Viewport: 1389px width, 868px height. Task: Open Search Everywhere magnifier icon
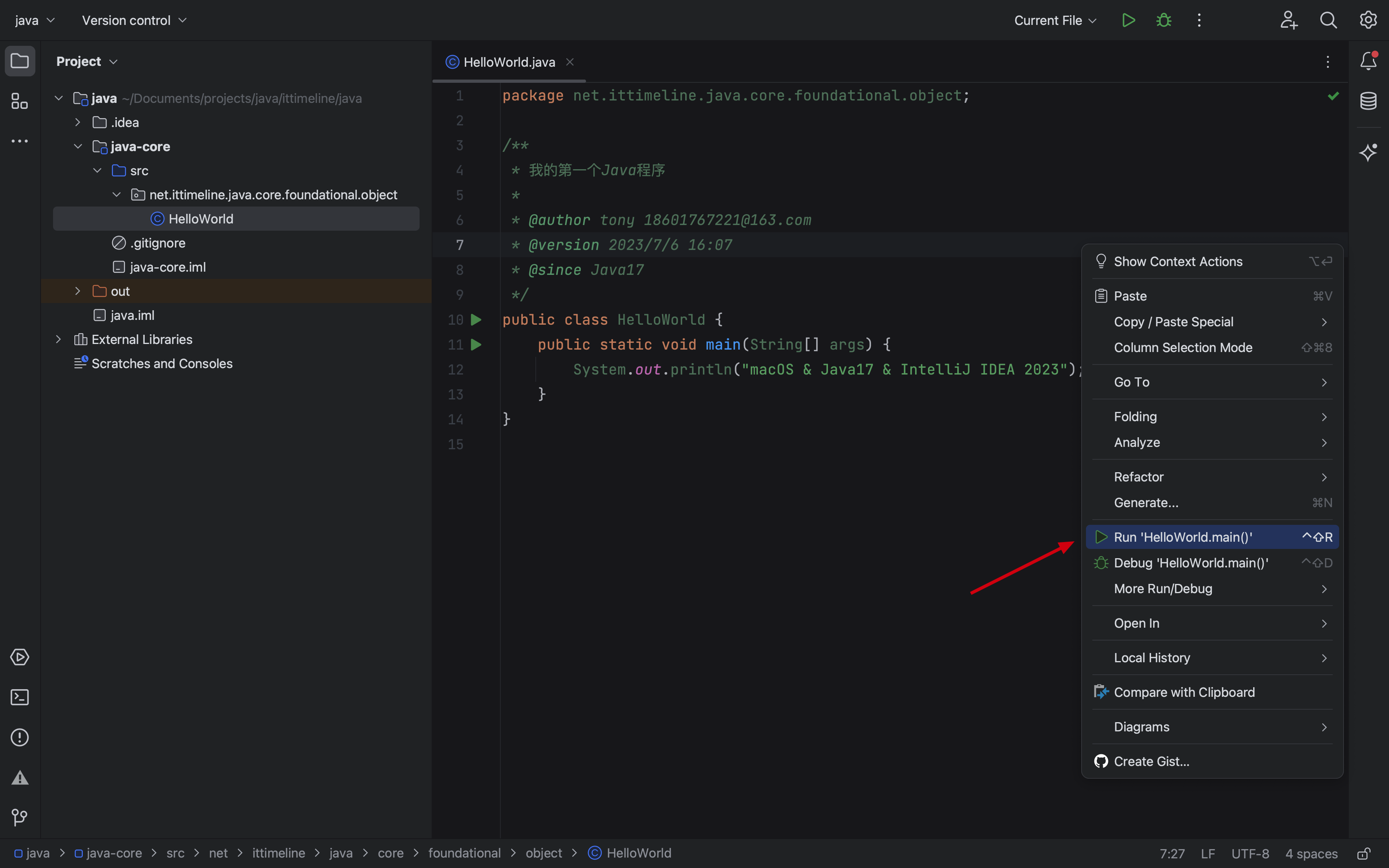coord(1328,20)
